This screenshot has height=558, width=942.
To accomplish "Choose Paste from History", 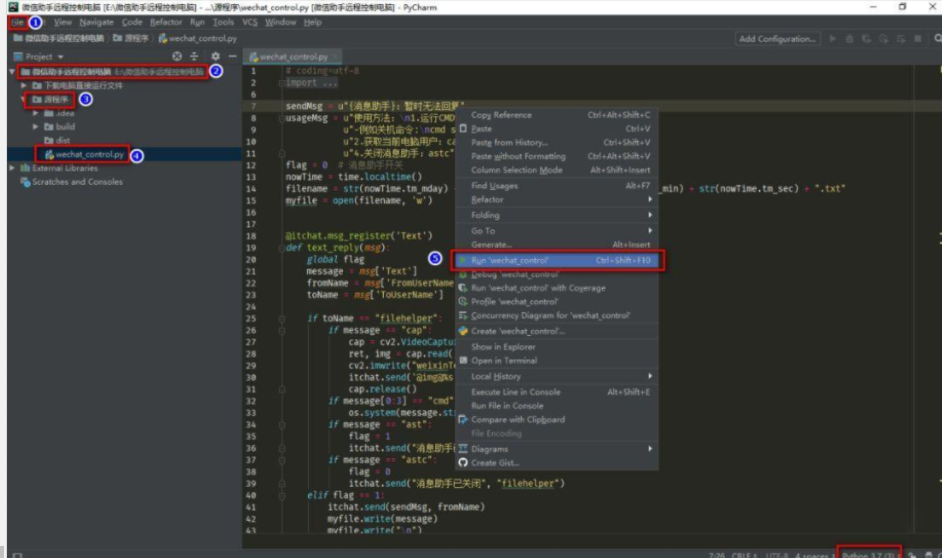I will (x=558, y=142).
